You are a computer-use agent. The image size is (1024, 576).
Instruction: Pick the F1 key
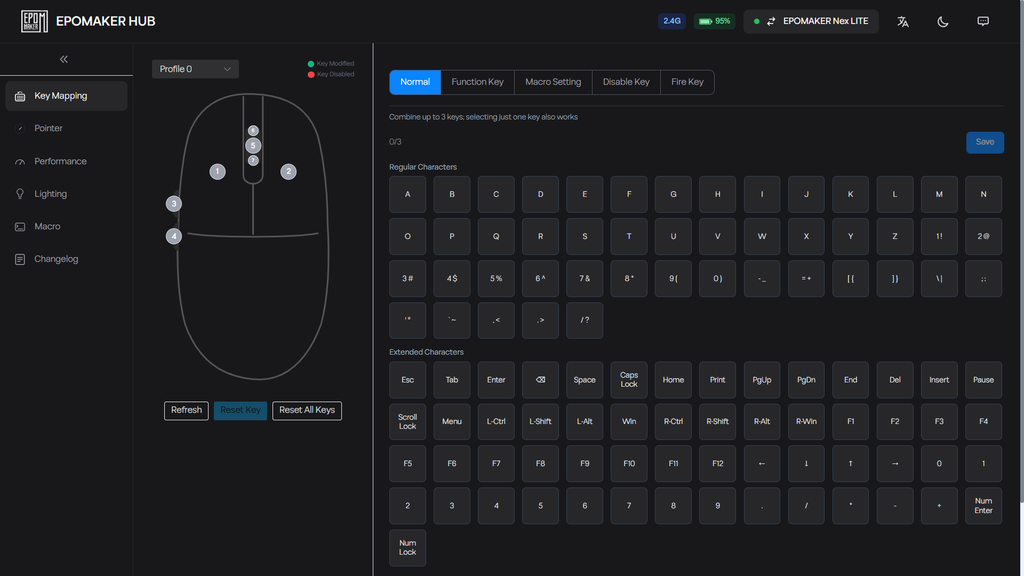[850, 422]
